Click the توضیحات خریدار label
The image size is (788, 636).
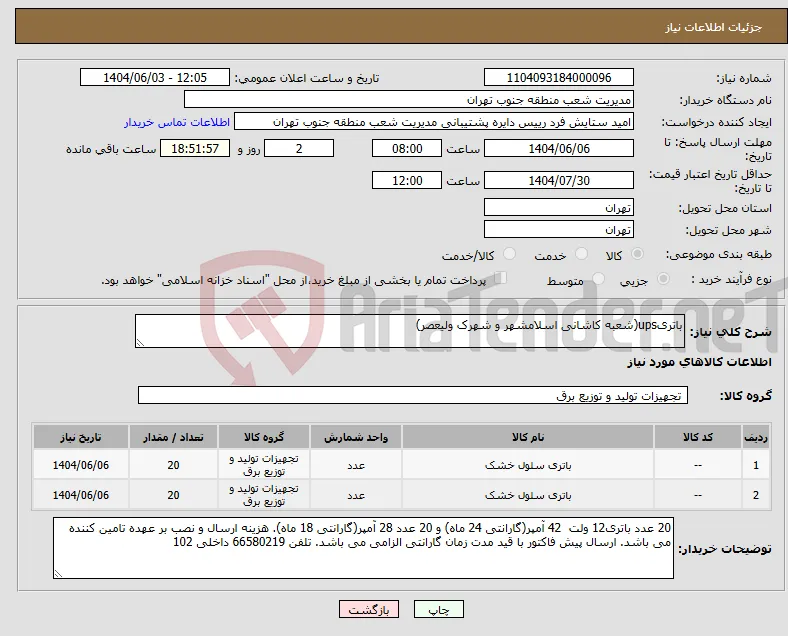pos(725,549)
